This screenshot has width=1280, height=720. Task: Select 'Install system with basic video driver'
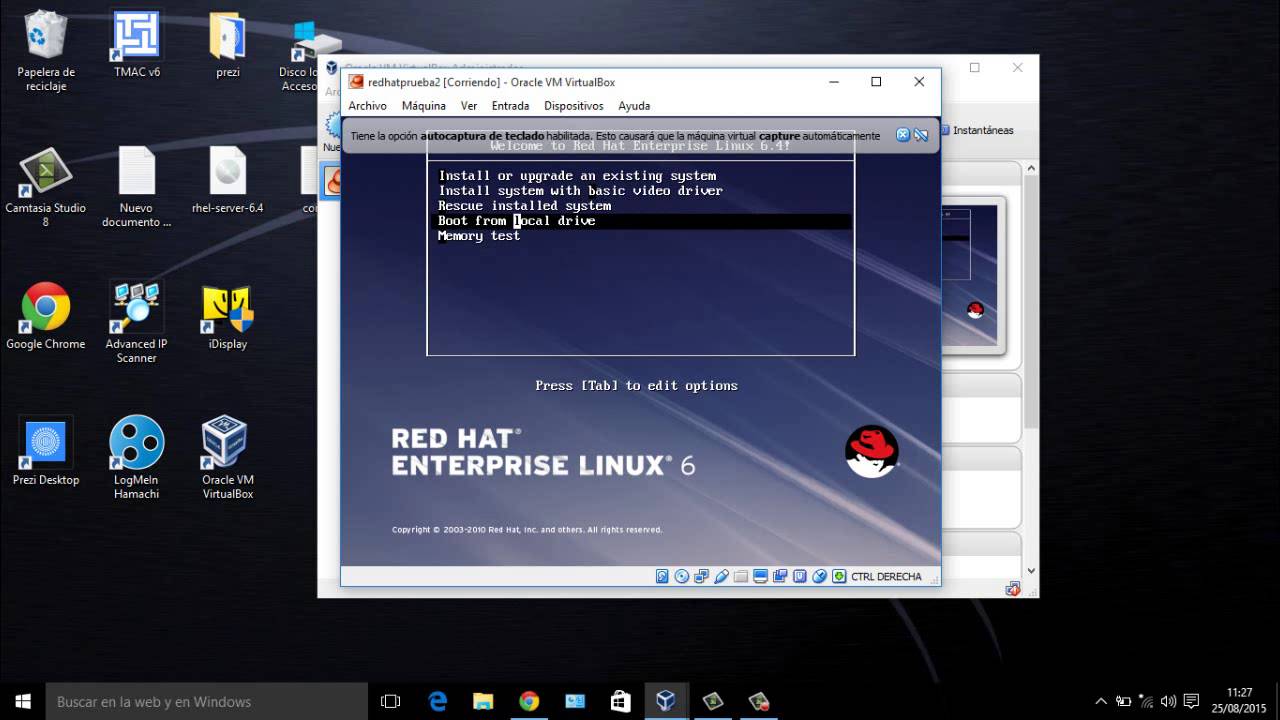[x=580, y=191]
